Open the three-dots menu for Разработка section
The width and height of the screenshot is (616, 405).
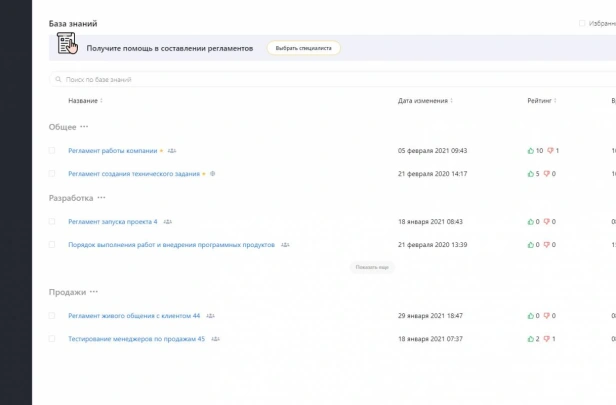[101, 198]
